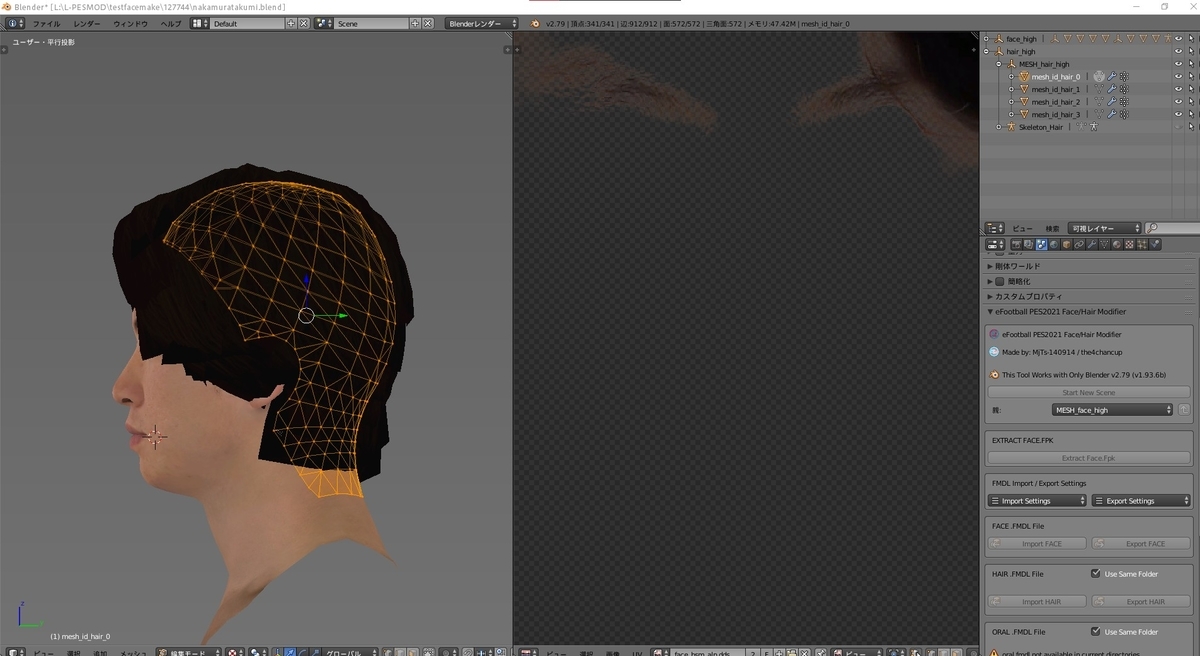Add a new screen layout with plus button
The image size is (1200, 656).
[x=291, y=23]
